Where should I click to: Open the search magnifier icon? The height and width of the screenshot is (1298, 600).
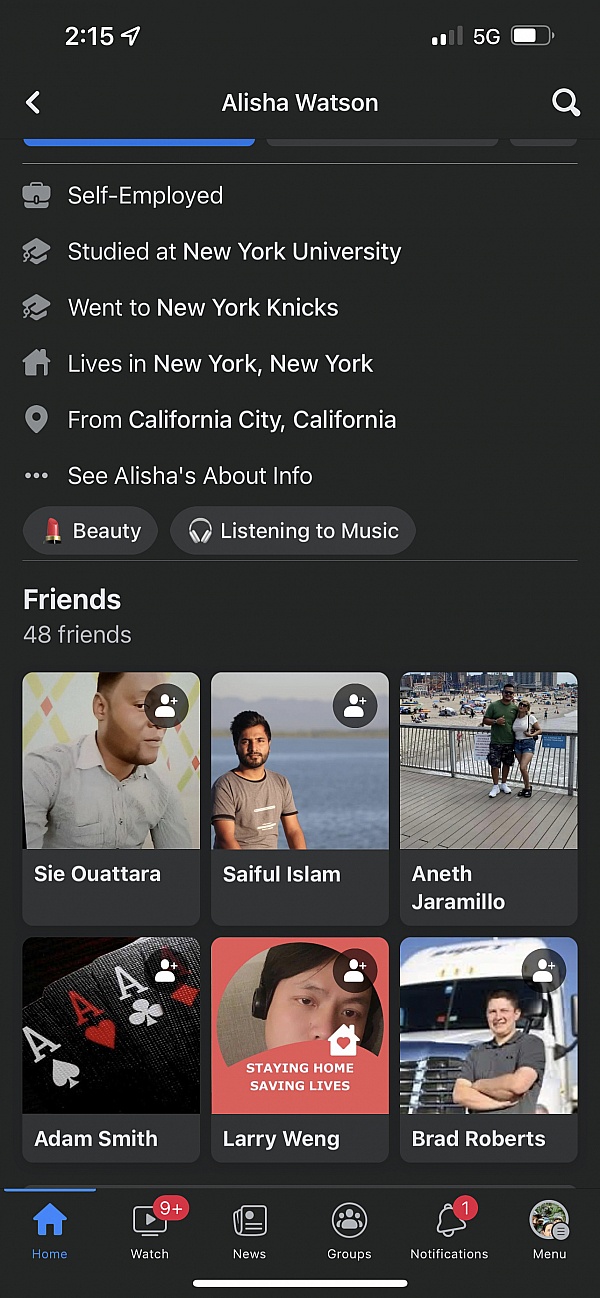(565, 102)
